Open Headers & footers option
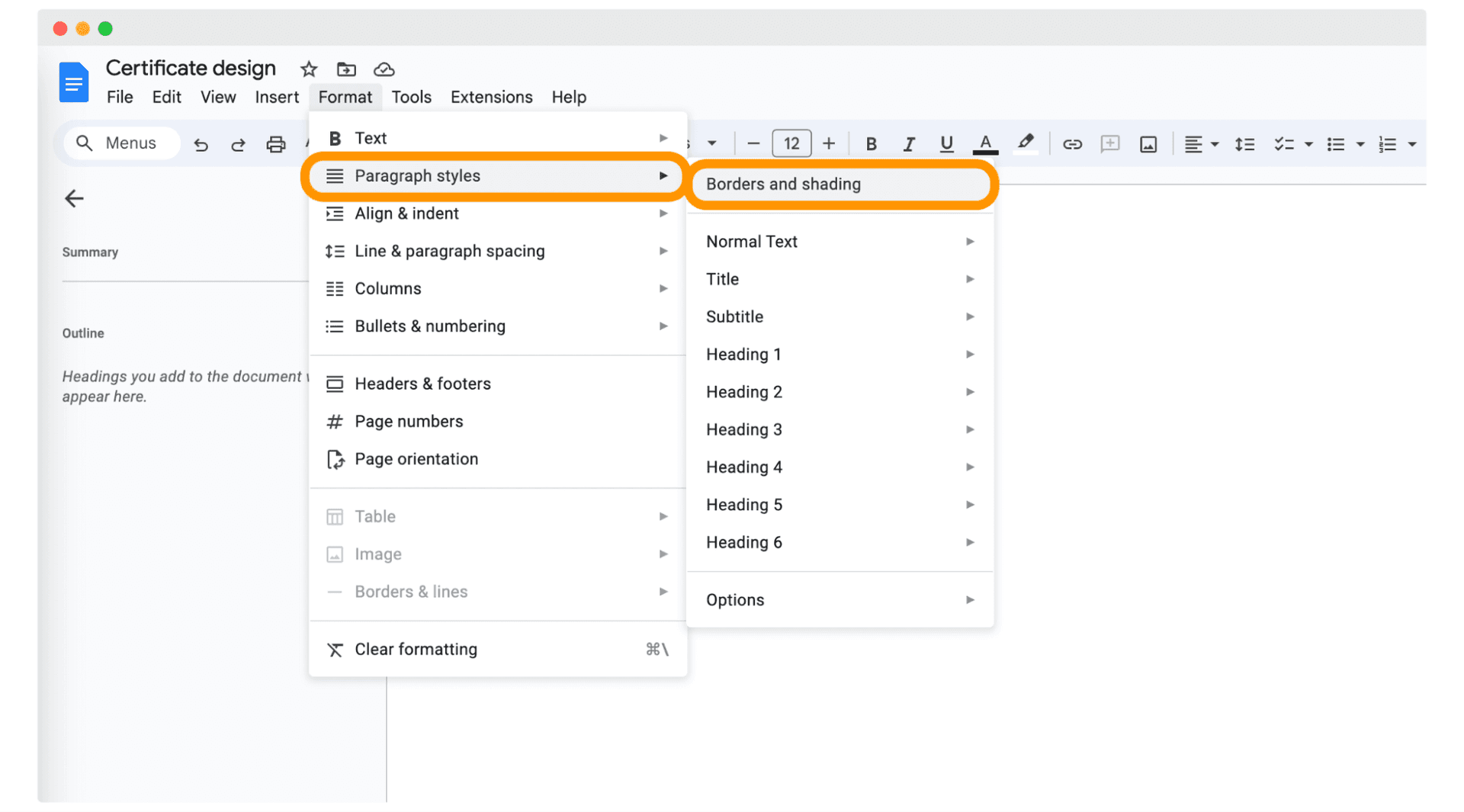Screen dimensions: 1464x812 pyautogui.click(x=498, y=384)
